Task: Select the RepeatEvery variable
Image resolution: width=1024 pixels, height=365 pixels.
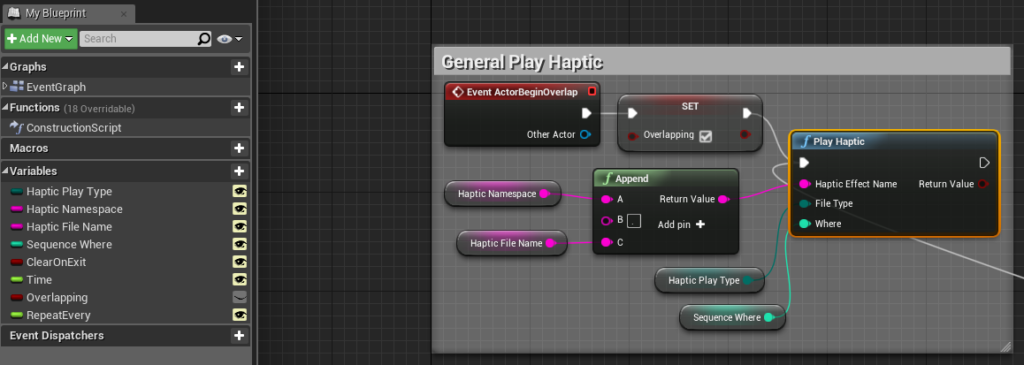Action: click(x=58, y=315)
